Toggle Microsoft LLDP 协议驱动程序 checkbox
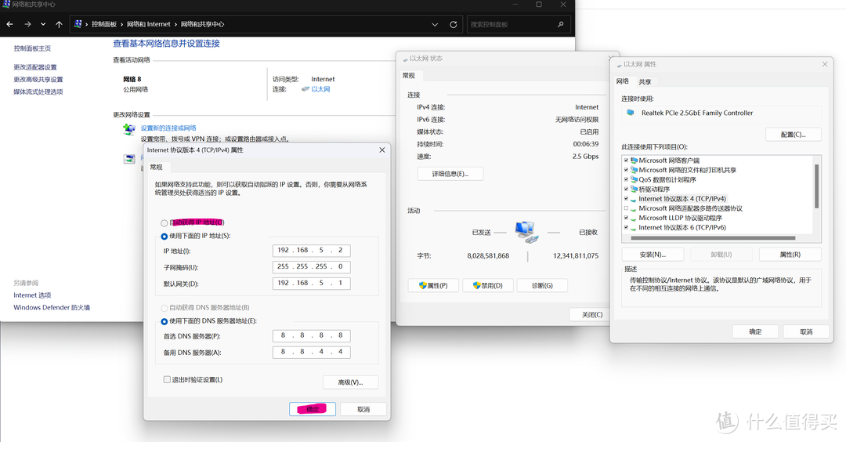 pyautogui.click(x=626, y=218)
